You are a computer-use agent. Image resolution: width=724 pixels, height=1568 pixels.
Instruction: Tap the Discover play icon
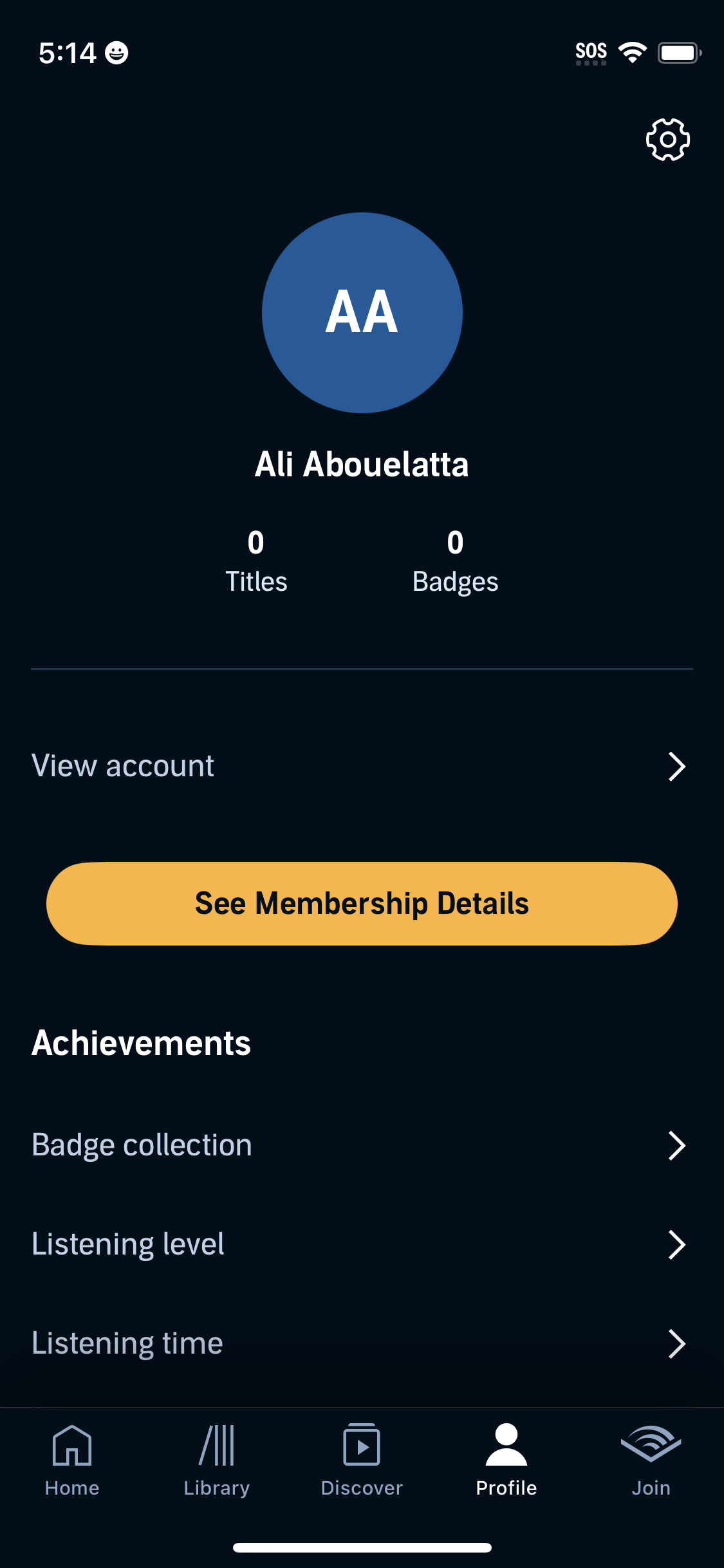click(362, 1446)
